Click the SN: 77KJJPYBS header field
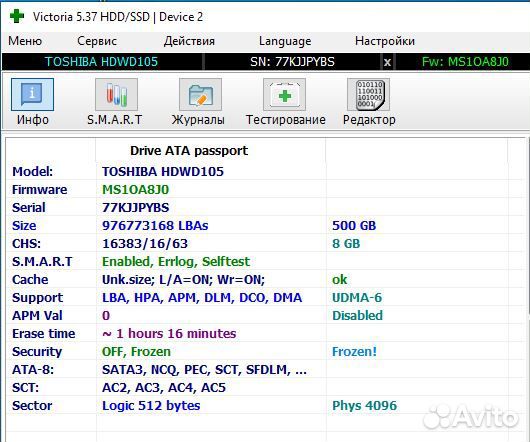Viewport: 530px width, 442px height. click(292, 62)
